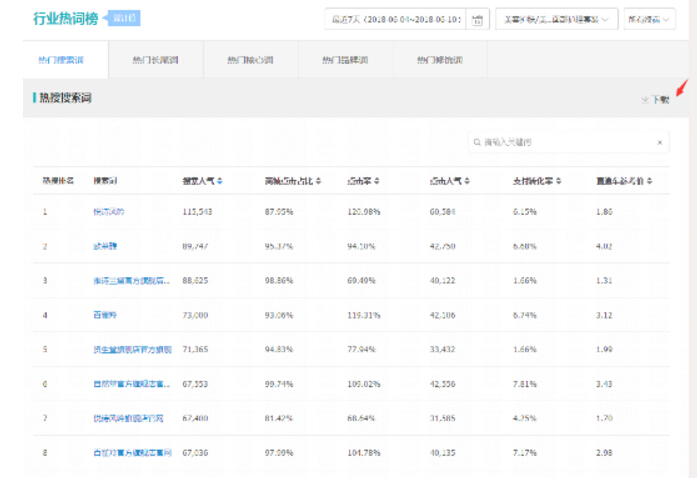
Task: Sort by 搜索人气 column arrows
Action: click(x=219, y=181)
